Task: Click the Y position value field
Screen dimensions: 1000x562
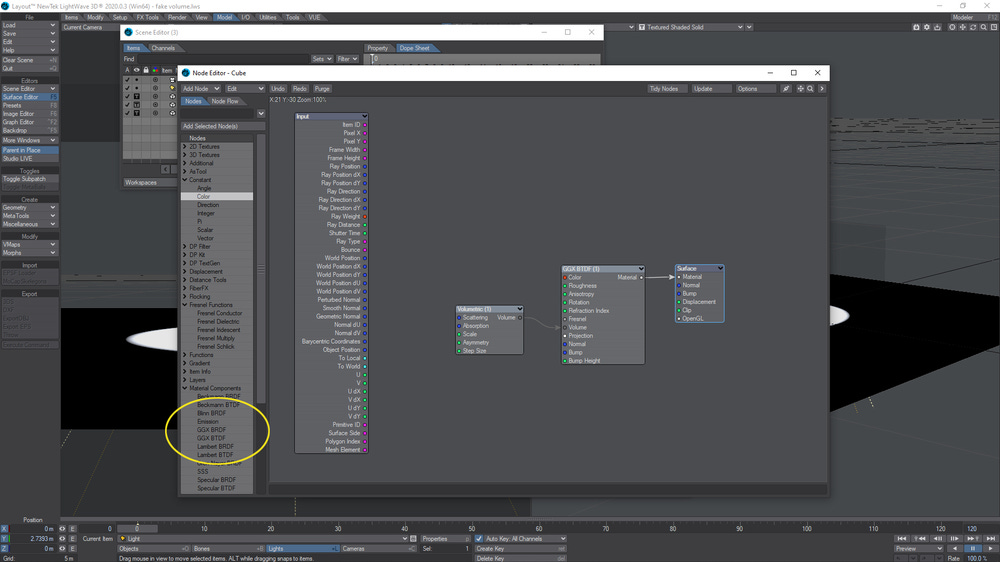Action: [x=33, y=538]
